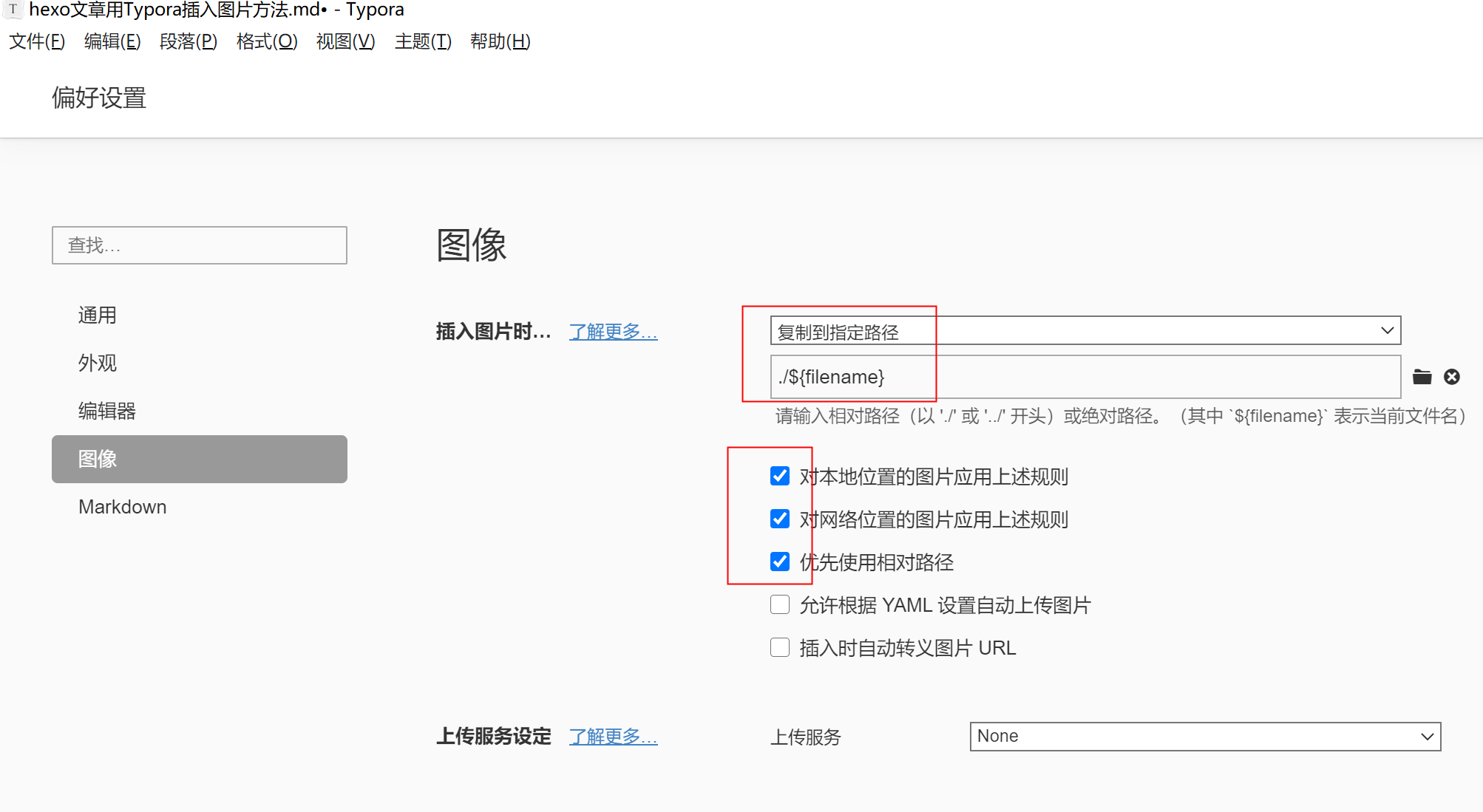Image resolution: width=1483 pixels, height=812 pixels.
Task: Open the 复制到指定路径 insert-image dropdown
Action: [1085, 331]
